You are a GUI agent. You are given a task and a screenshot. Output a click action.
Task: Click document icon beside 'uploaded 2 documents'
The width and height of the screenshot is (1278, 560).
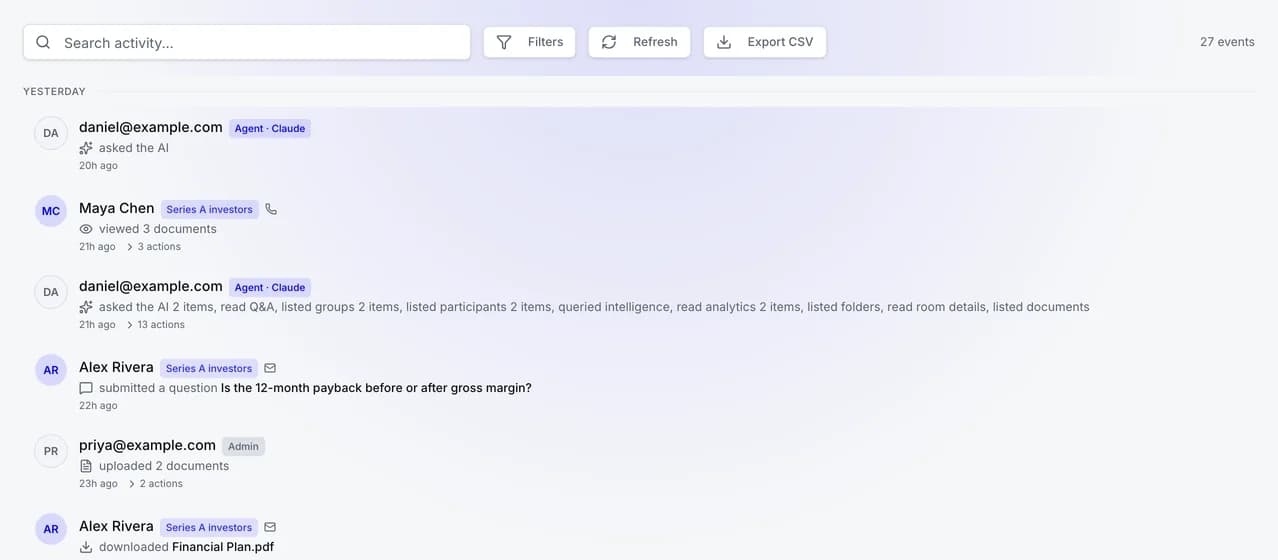click(86, 466)
